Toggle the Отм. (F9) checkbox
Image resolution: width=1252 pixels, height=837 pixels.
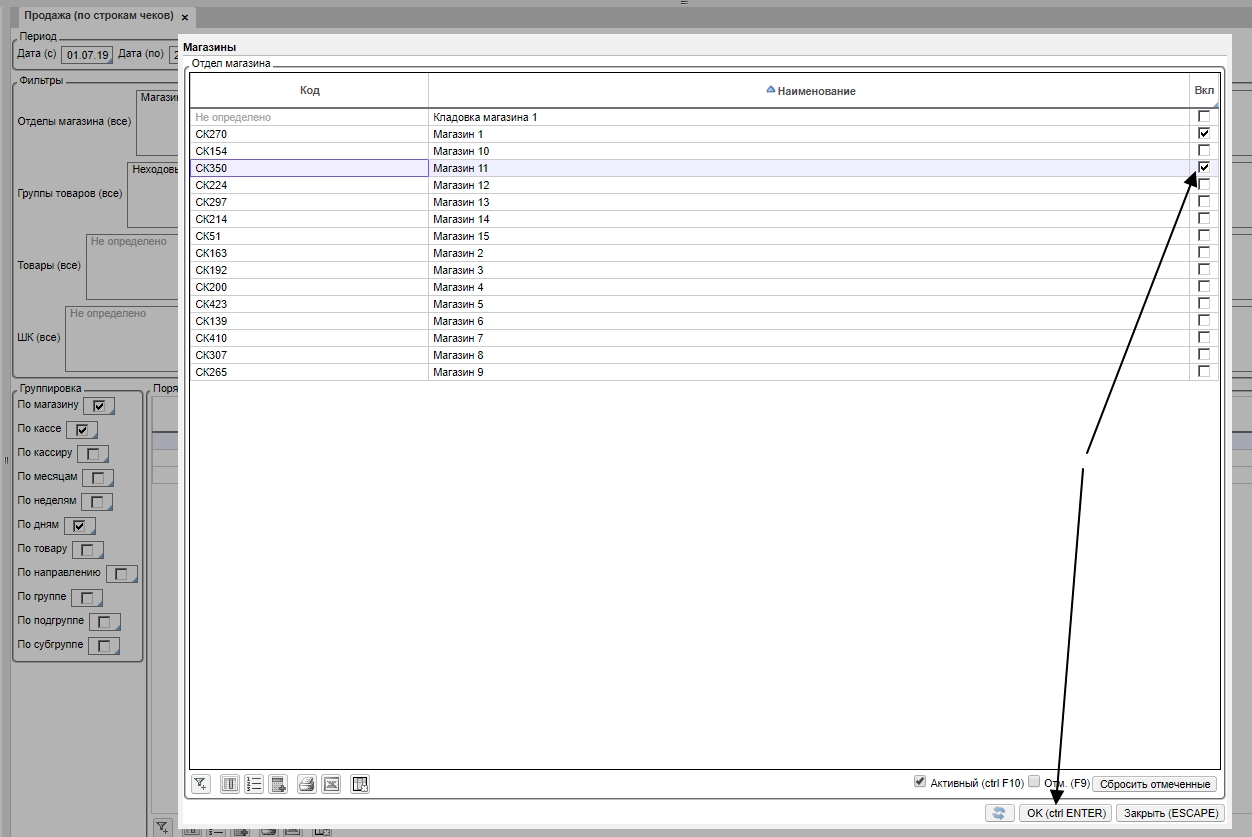(1034, 782)
